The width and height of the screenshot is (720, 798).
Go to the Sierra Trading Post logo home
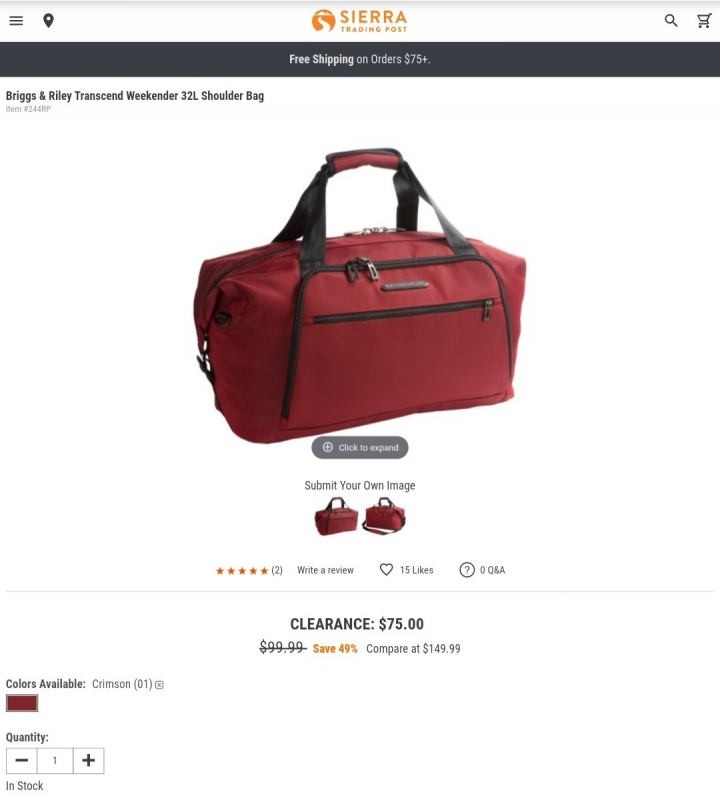tap(359, 21)
